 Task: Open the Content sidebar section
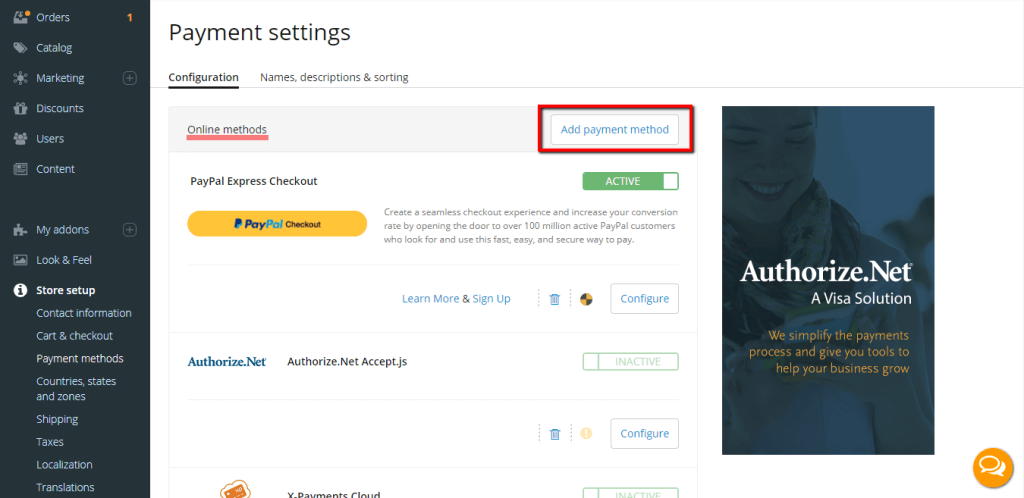[x=56, y=169]
